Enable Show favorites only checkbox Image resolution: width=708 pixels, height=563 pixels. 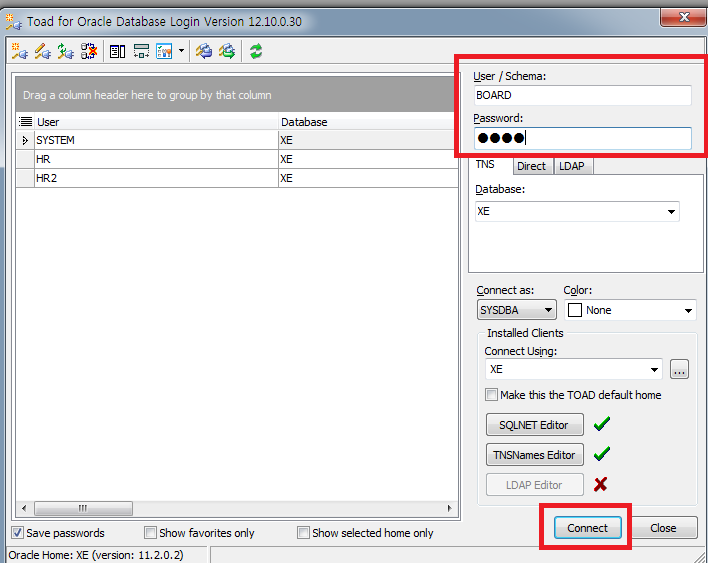(151, 533)
